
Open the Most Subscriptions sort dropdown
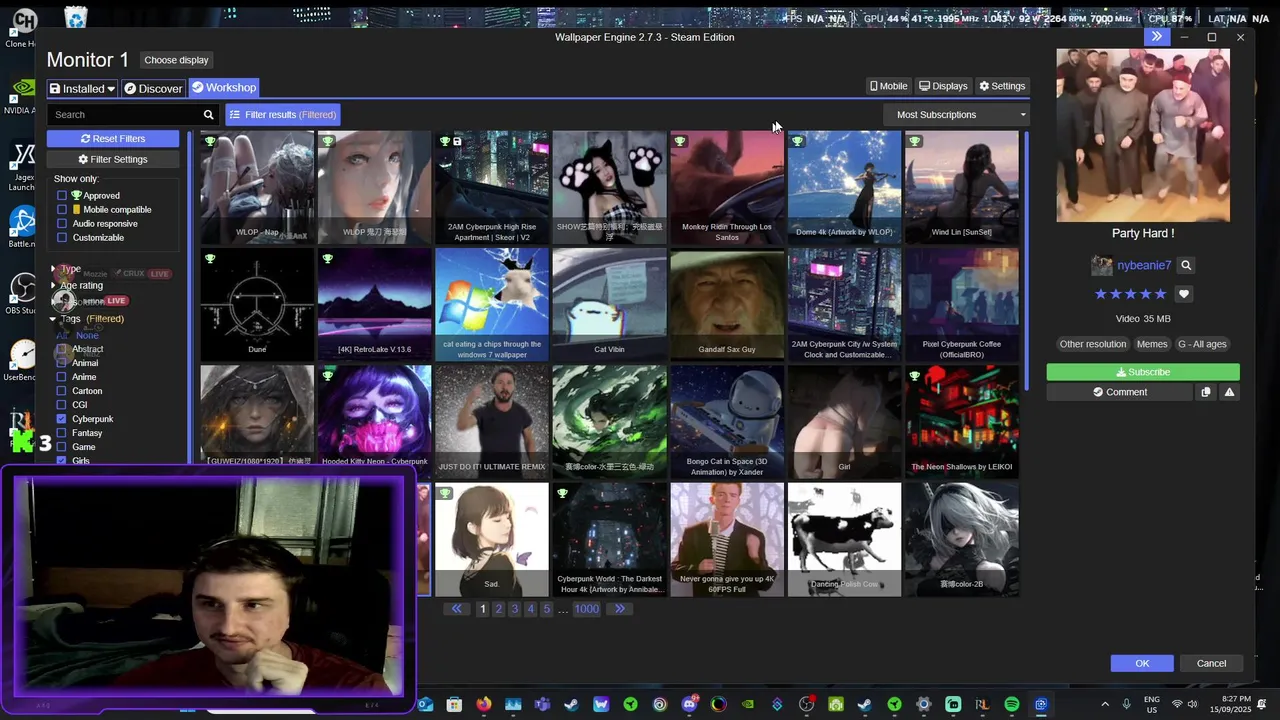[x=958, y=115]
